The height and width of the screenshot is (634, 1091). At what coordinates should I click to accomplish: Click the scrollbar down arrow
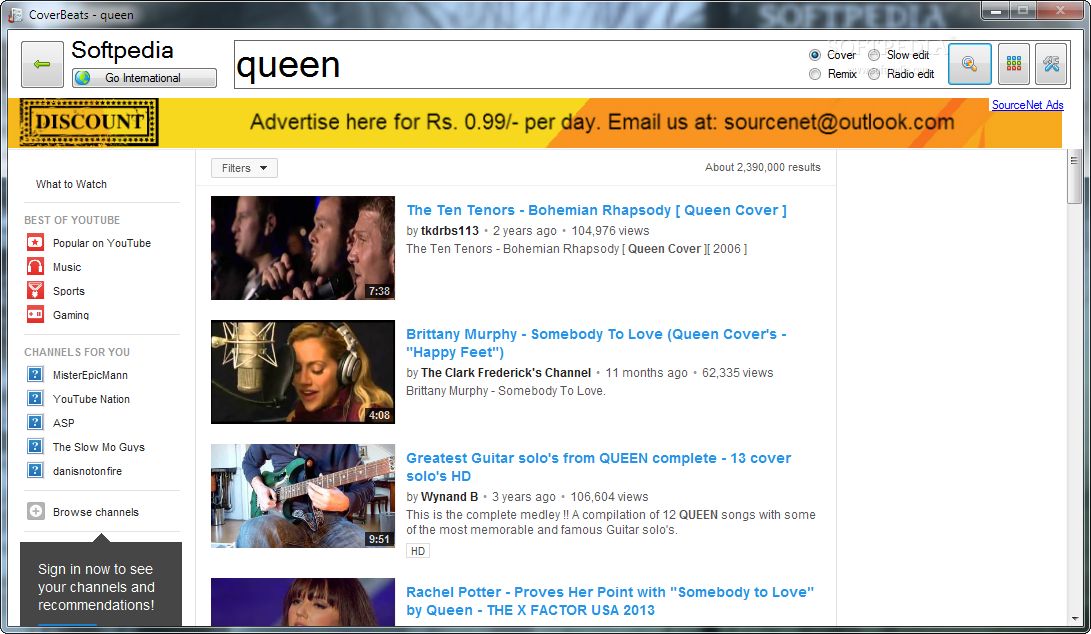pyautogui.click(x=1075, y=619)
